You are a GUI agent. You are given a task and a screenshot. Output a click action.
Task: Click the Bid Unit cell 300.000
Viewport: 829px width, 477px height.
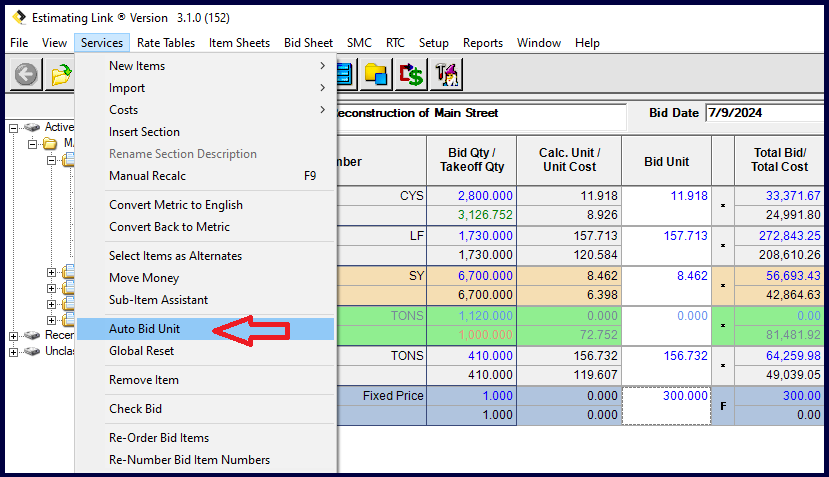click(667, 405)
